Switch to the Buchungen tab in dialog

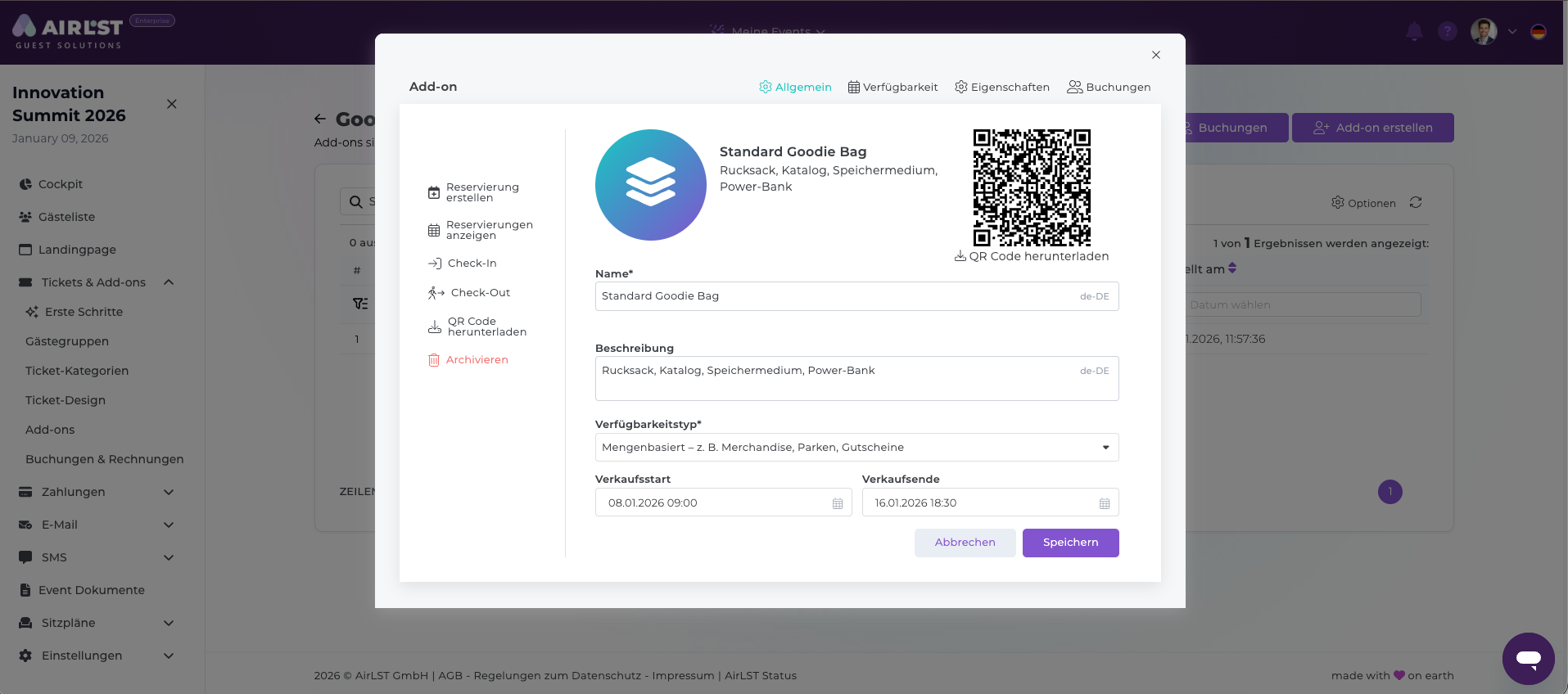click(1109, 87)
